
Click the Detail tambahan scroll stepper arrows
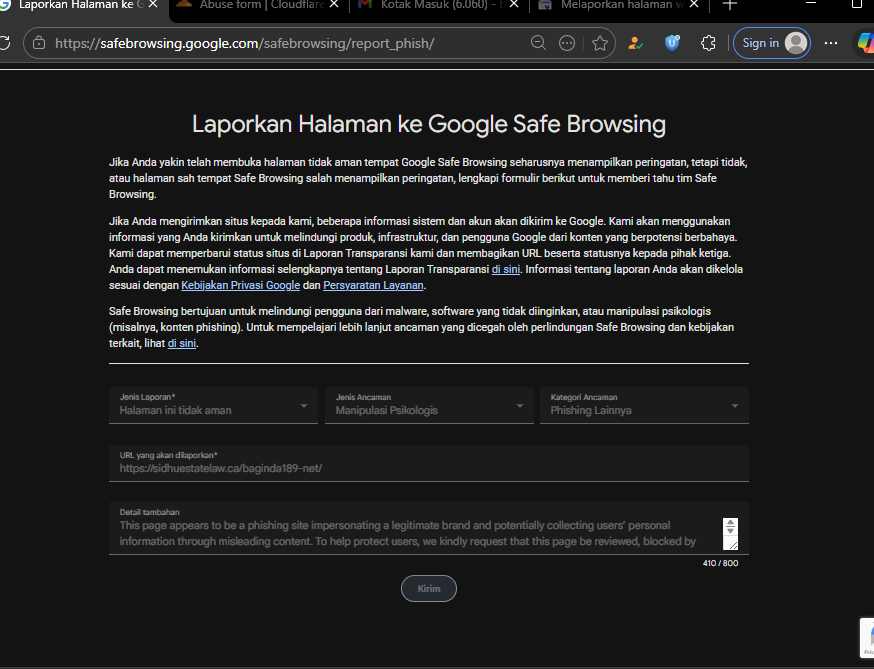pyautogui.click(x=730, y=527)
